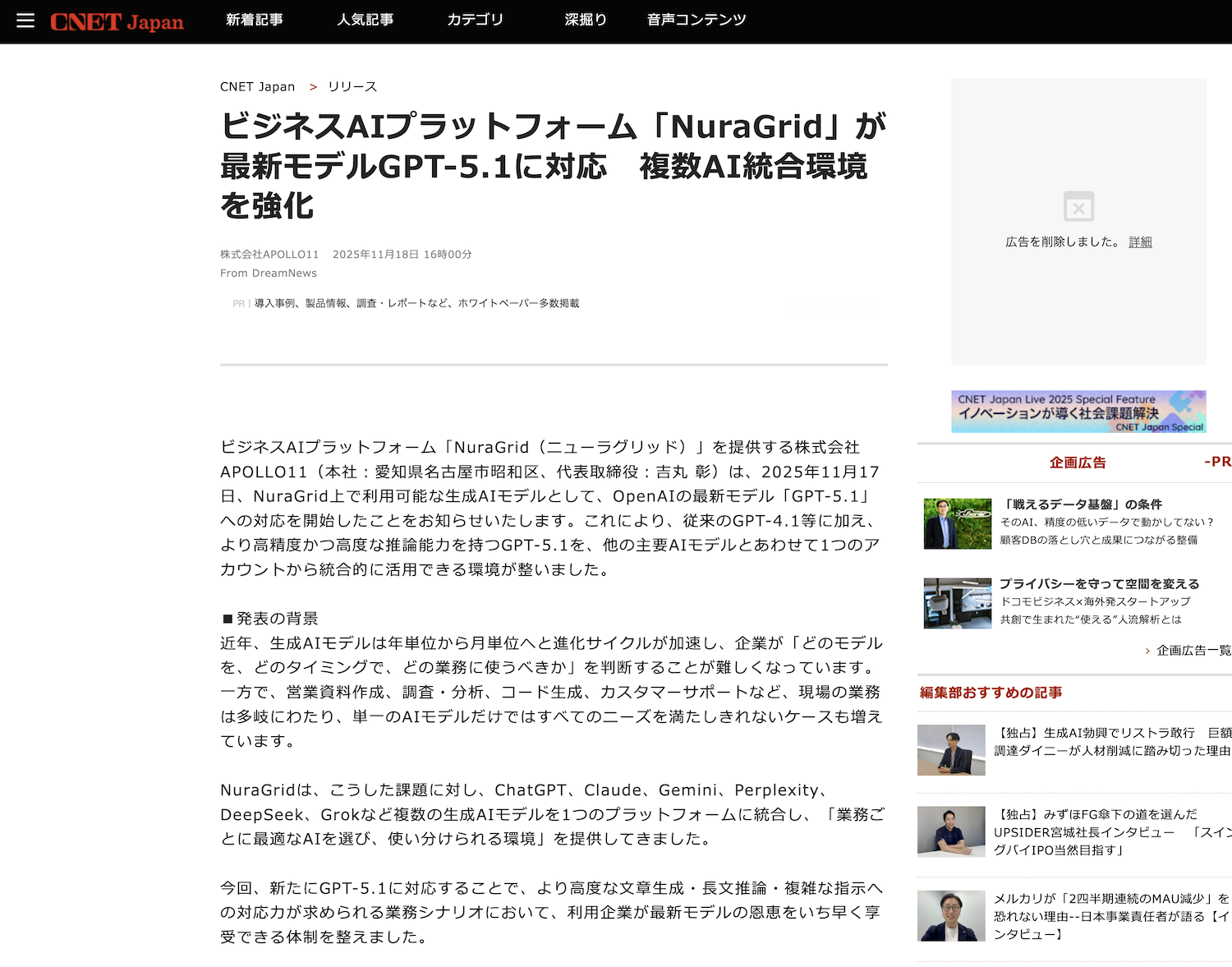Click the CNET Japan logo
This screenshot has height=967, width=1232.
coord(117,22)
